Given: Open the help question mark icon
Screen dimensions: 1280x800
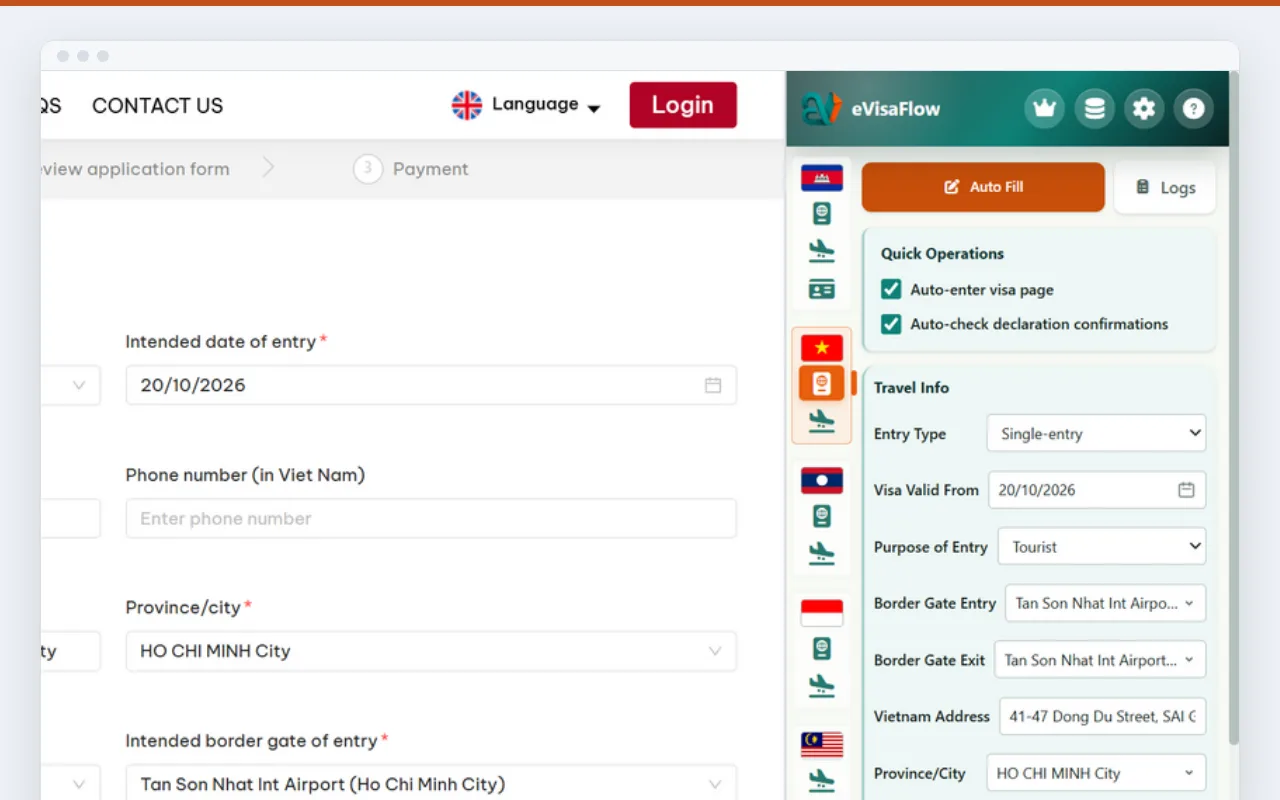Looking at the screenshot, I should point(1193,109).
